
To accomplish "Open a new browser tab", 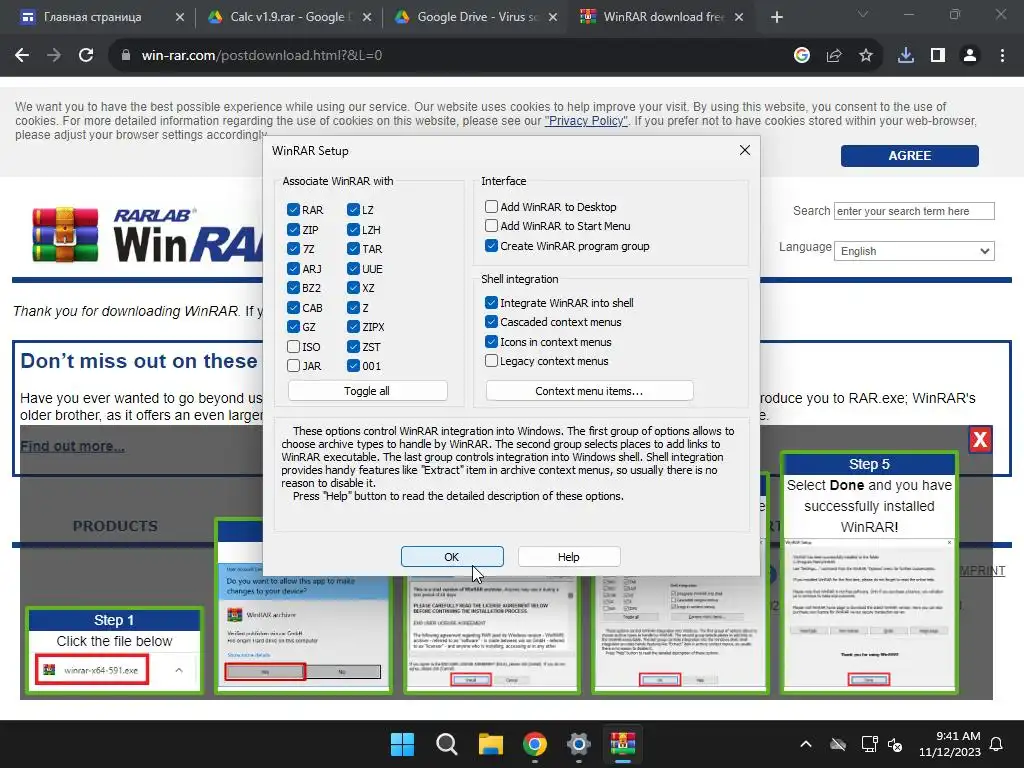I will point(776,17).
